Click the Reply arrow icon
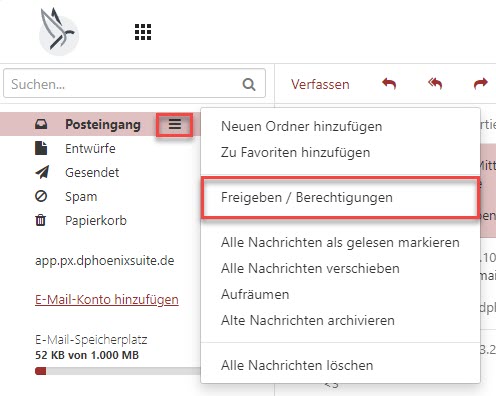496x396 pixels. point(389,83)
